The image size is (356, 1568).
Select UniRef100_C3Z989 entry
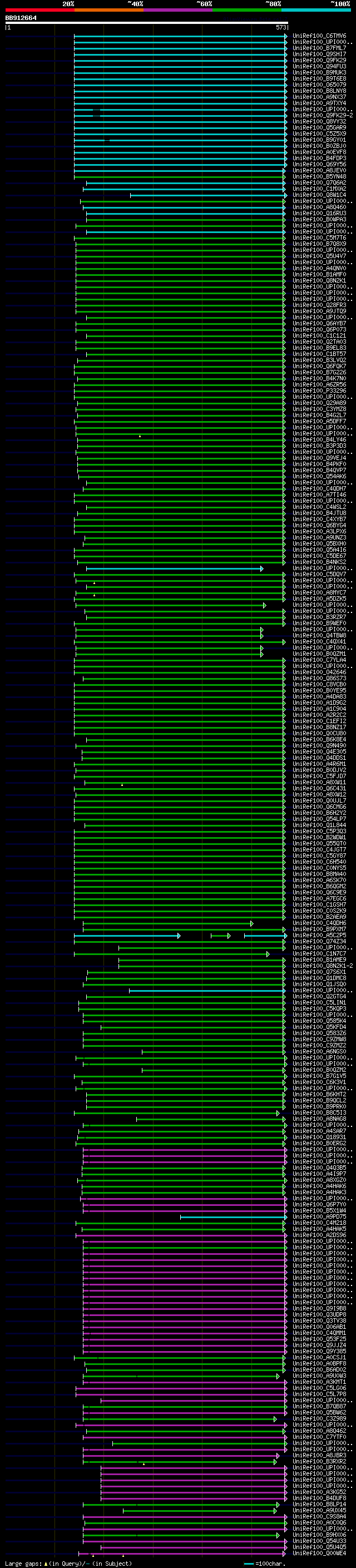point(319,1418)
